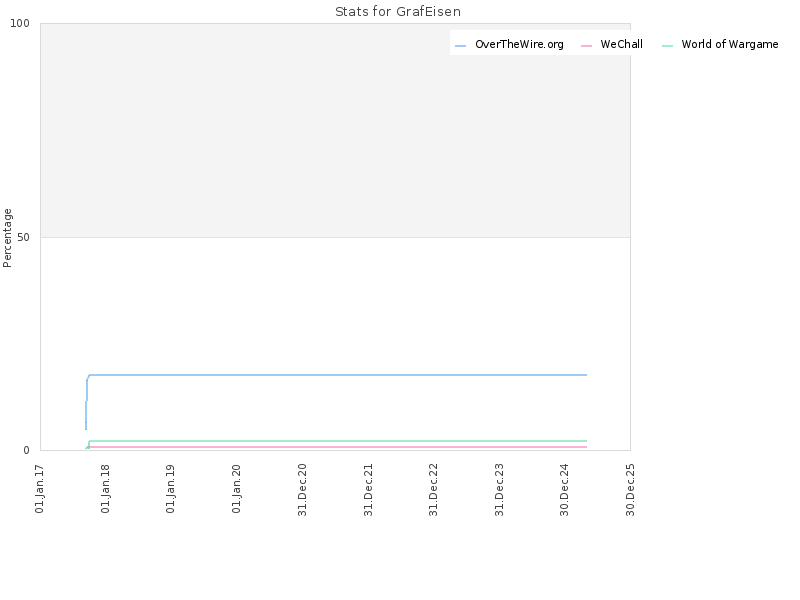Click the 0 y-axis value
800x600 pixels.
pos(27,451)
